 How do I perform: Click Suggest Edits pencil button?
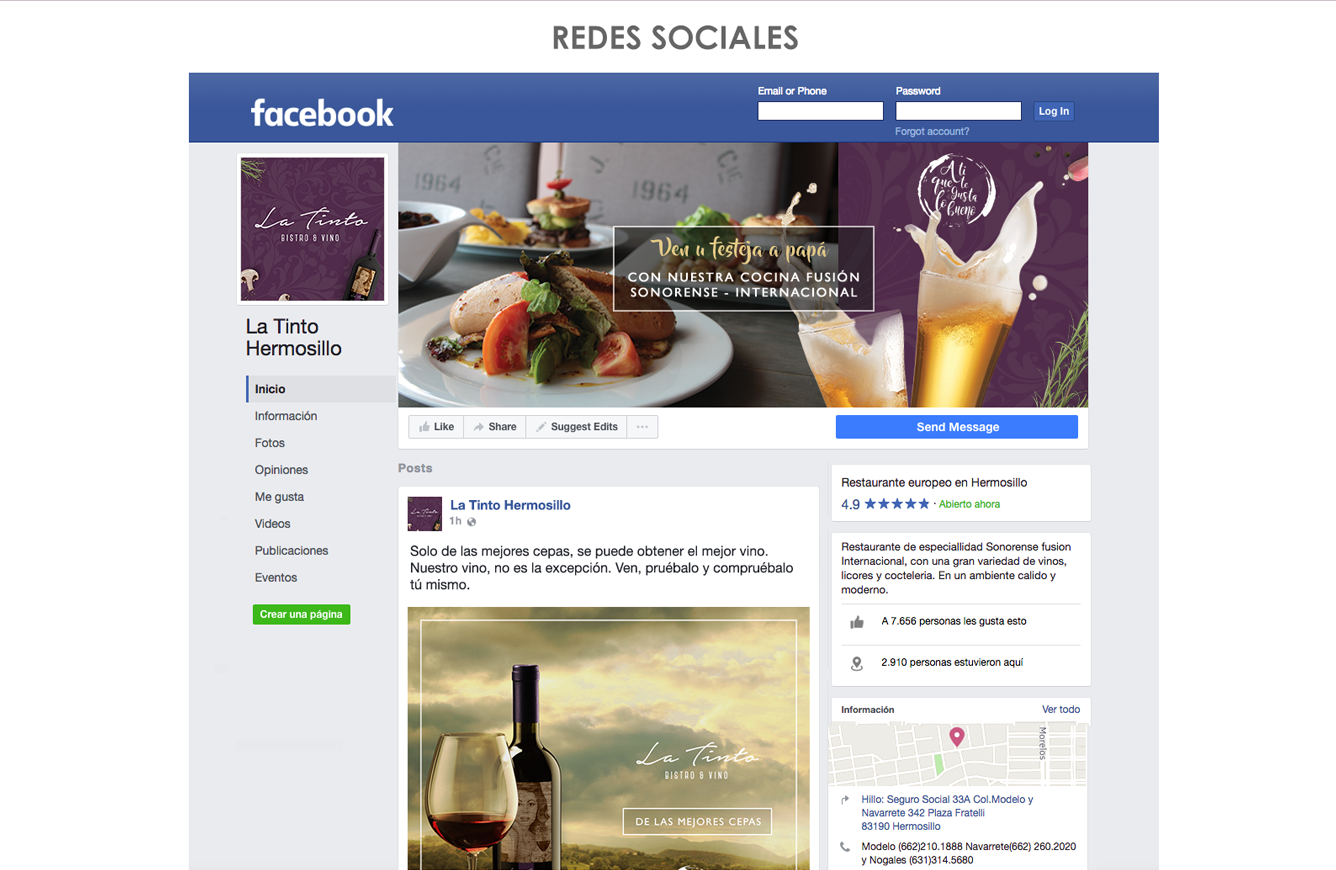(x=577, y=427)
